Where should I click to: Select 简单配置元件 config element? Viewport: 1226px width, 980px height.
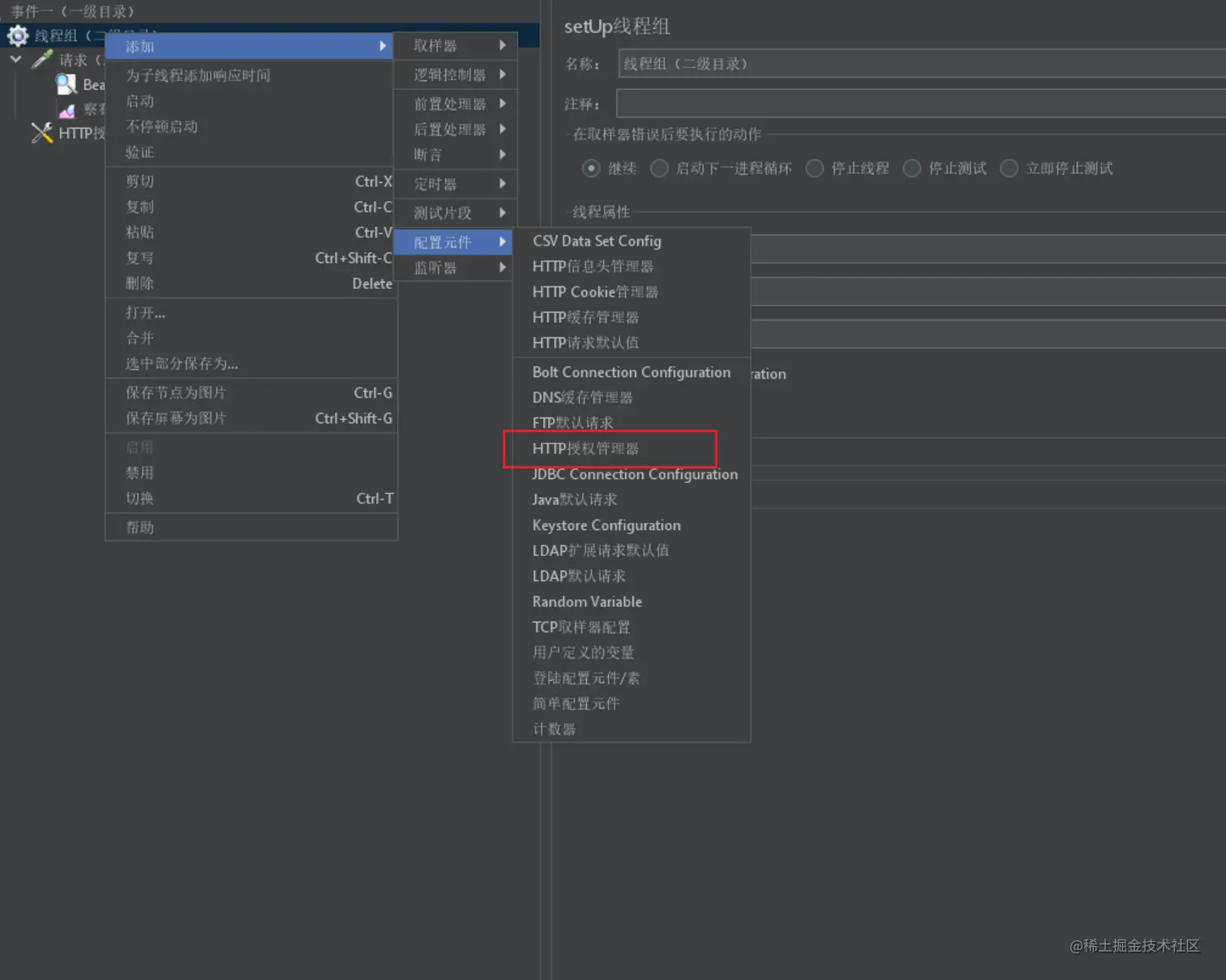click(x=632, y=704)
